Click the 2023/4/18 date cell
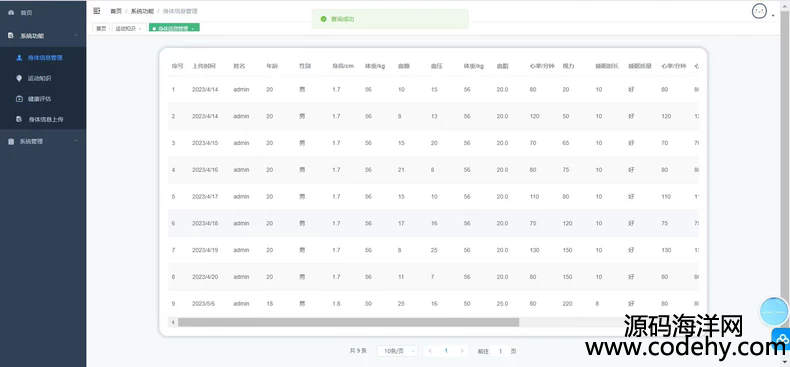The image size is (790, 367). (205, 223)
